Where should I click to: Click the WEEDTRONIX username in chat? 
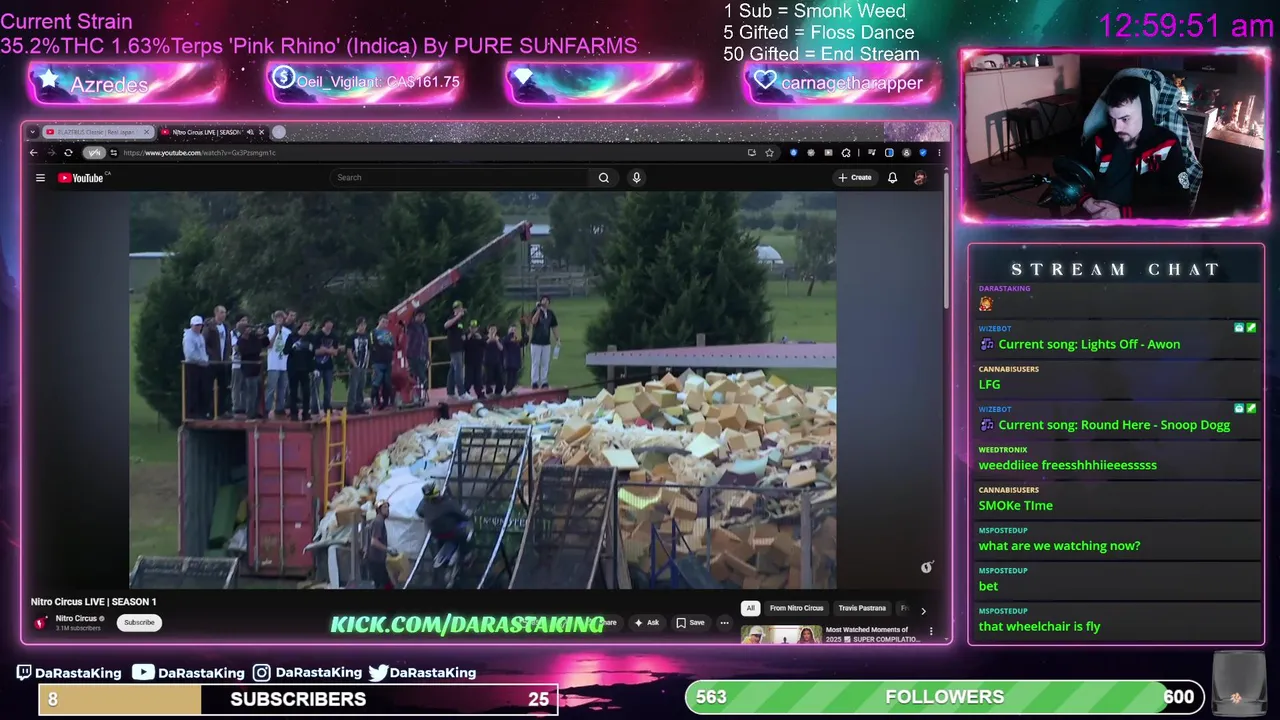pos(1002,450)
